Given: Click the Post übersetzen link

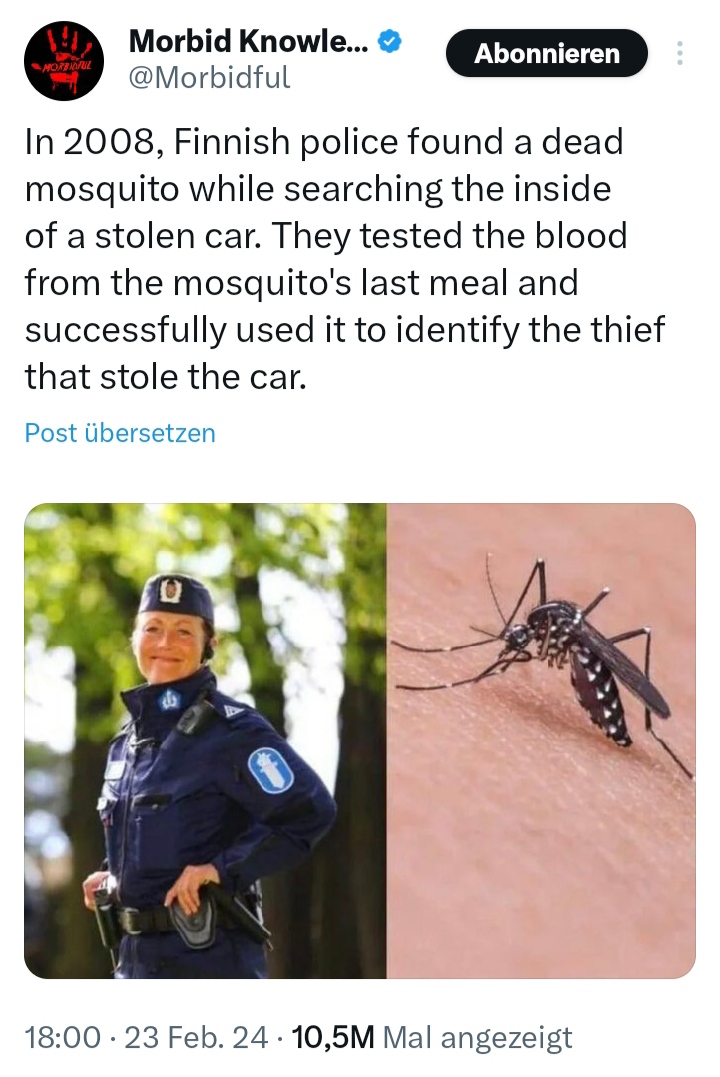Looking at the screenshot, I should coord(120,433).
